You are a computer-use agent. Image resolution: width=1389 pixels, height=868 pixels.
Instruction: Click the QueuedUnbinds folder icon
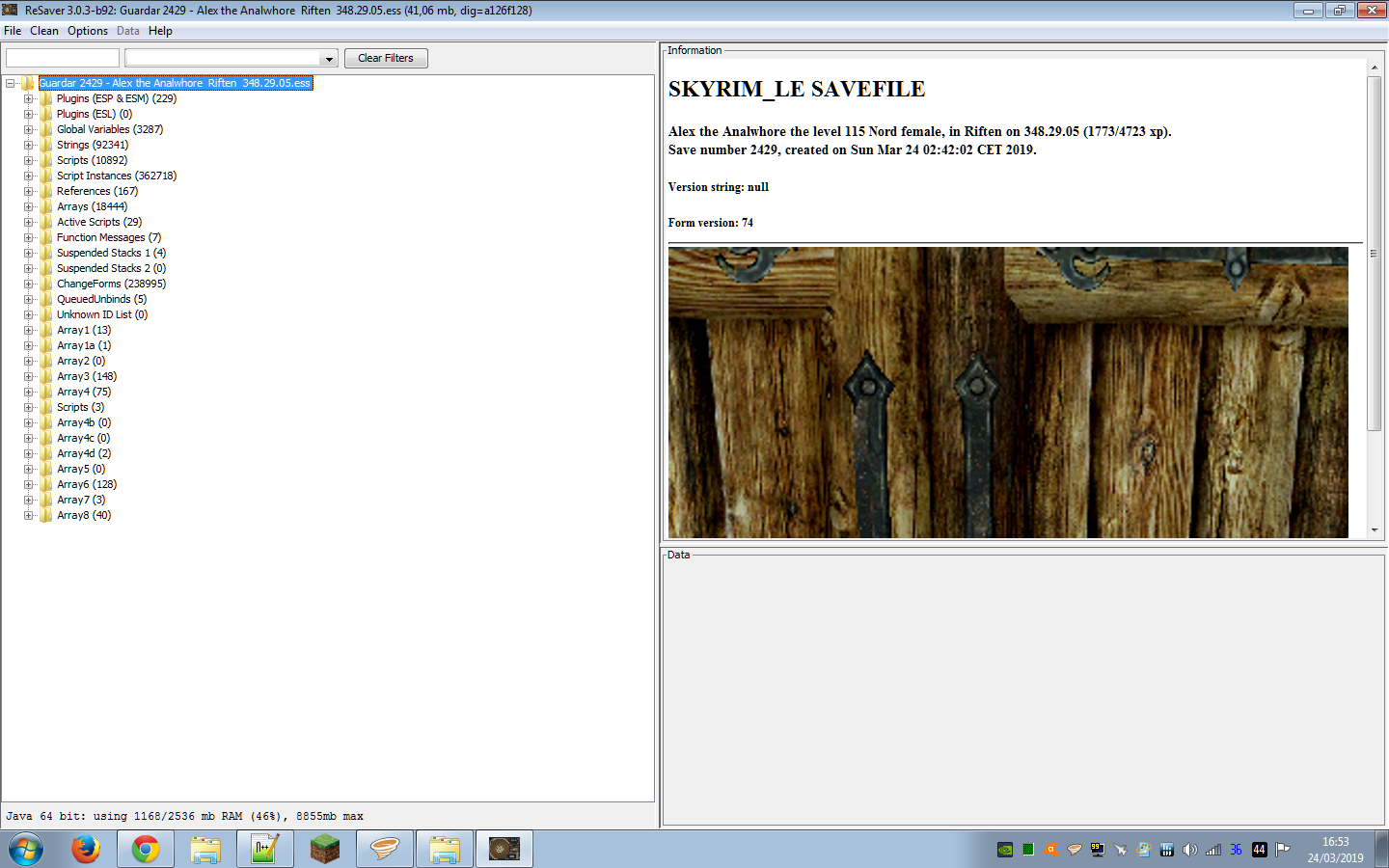[x=46, y=299]
